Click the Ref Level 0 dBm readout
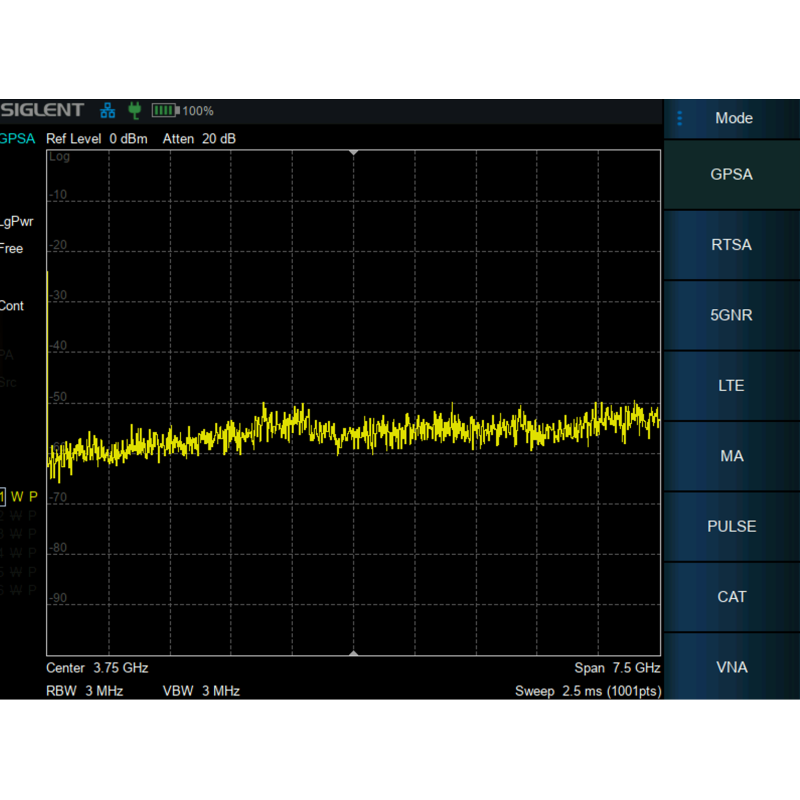 96,138
